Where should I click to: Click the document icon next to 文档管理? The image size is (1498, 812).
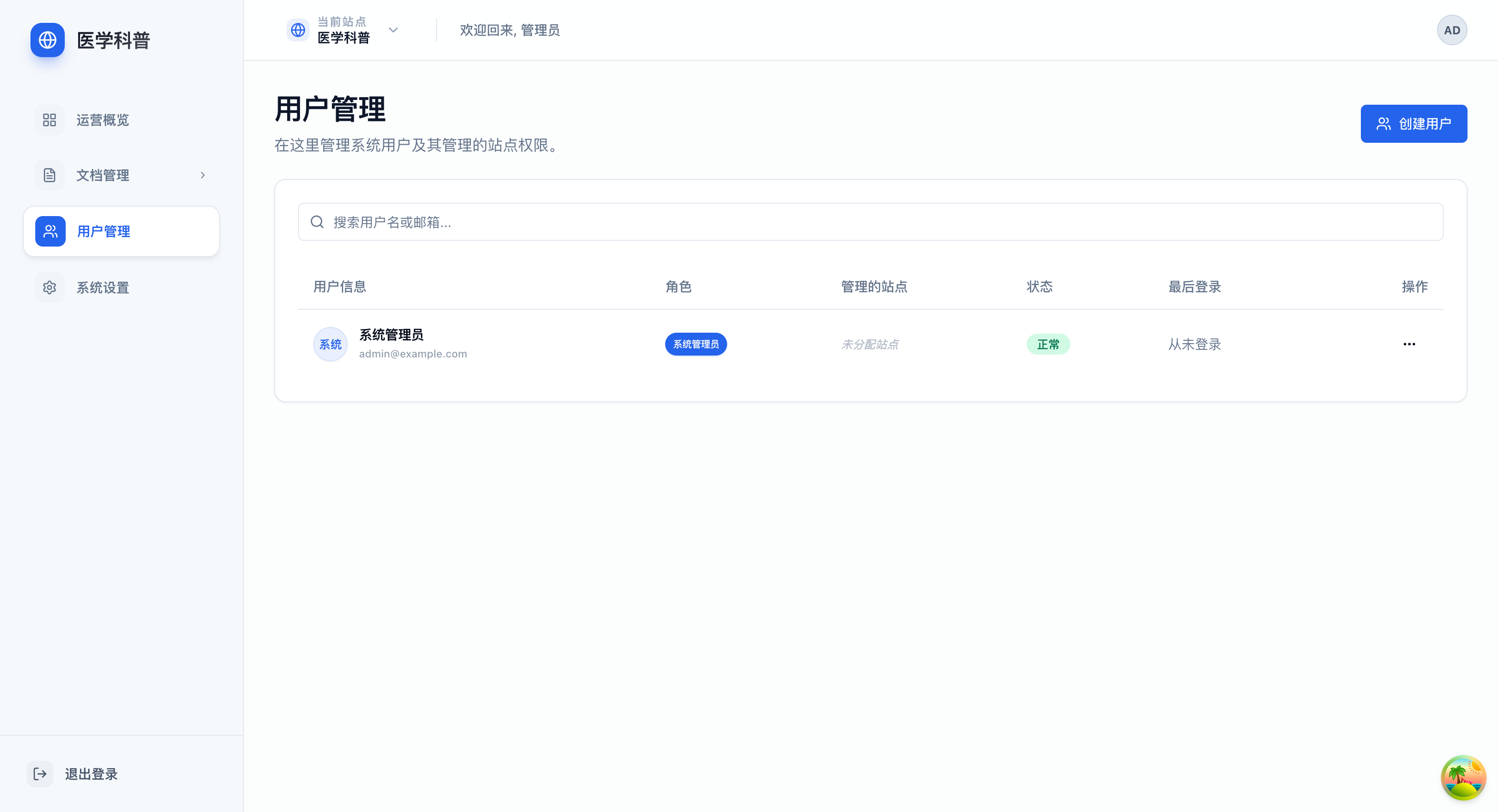(50, 175)
